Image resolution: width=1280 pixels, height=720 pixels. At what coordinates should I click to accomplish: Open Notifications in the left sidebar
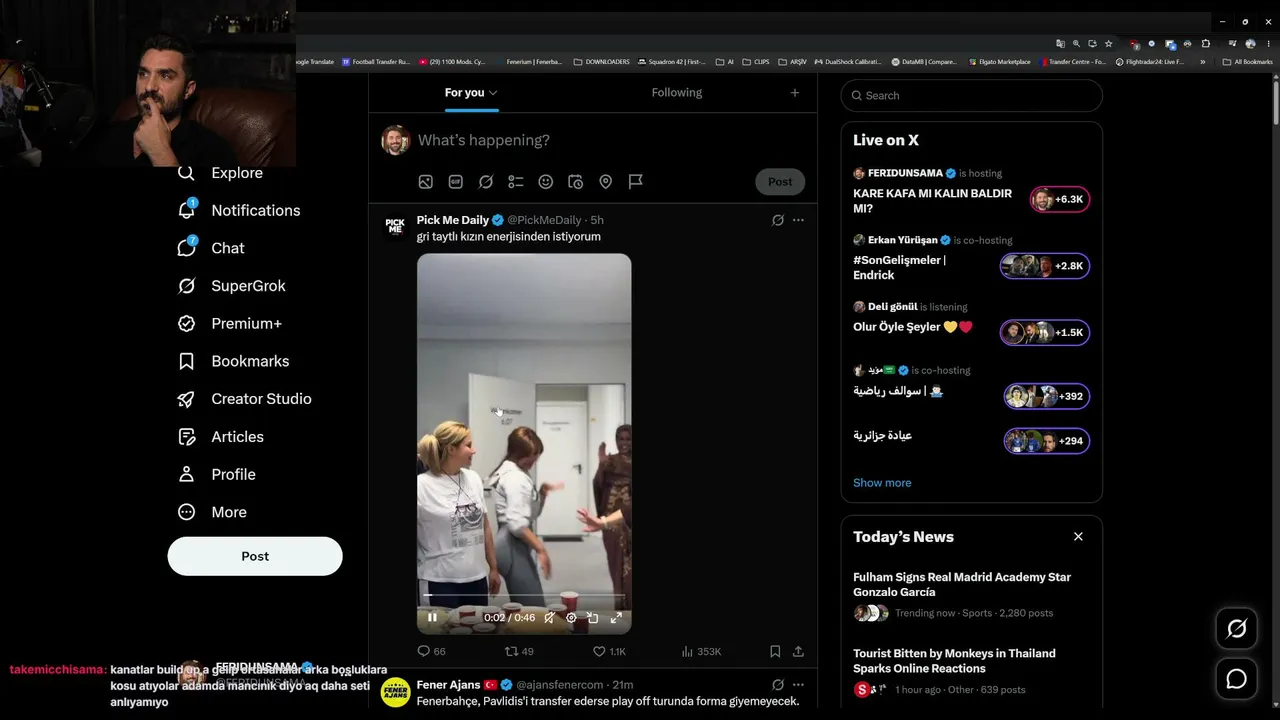(x=238, y=210)
